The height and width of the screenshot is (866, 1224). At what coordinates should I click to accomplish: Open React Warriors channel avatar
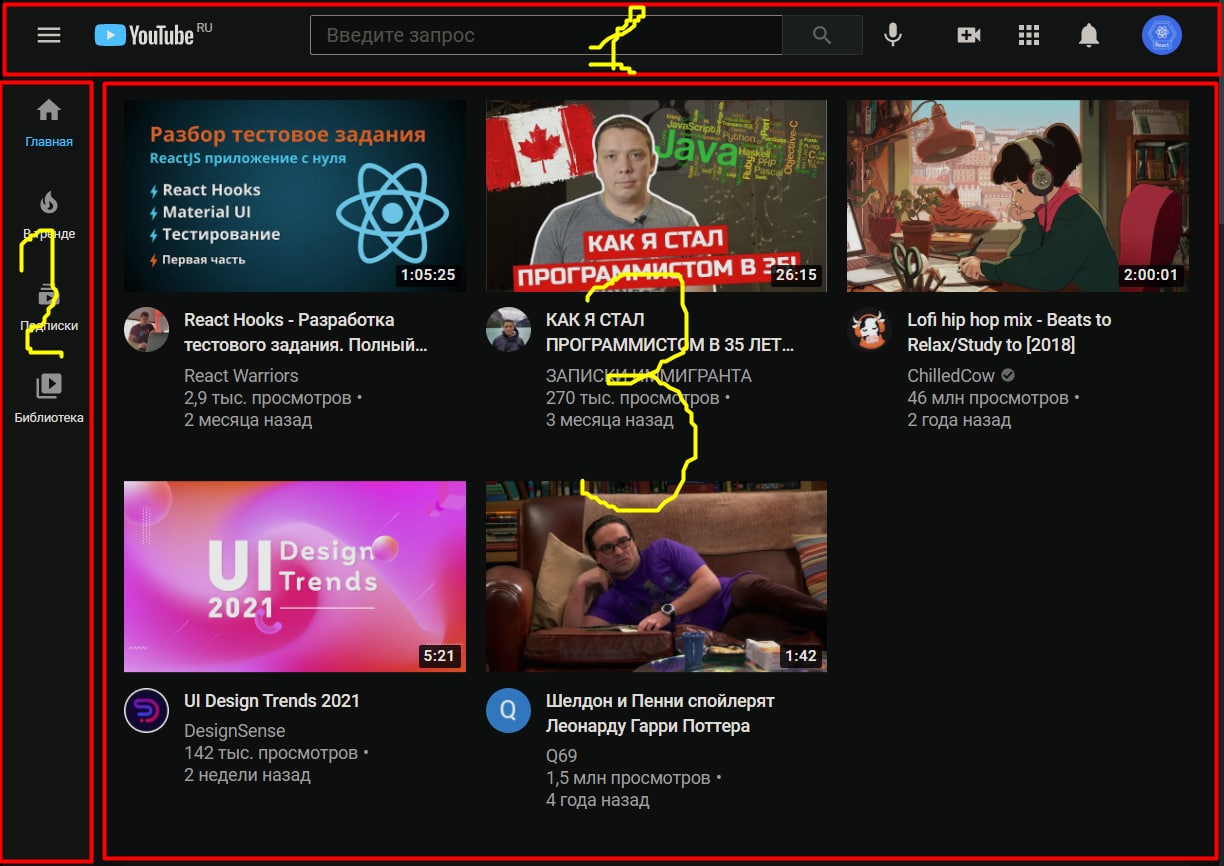[146, 329]
